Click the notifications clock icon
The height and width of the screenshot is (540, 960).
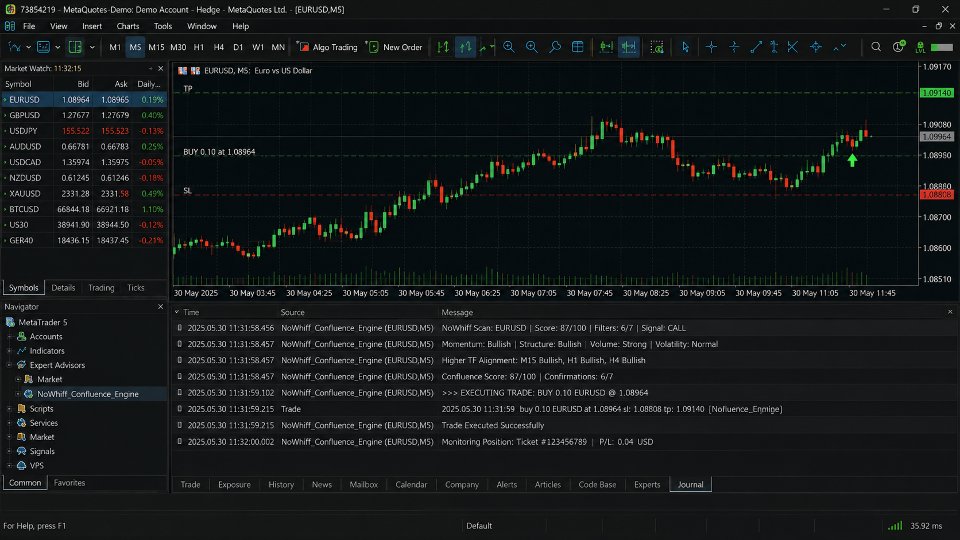coord(898,47)
